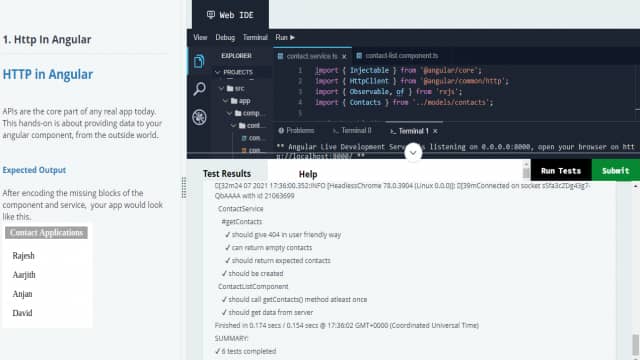Viewport: 640px width, 360px height.
Task: Click 'should give 404 in user friendly way'
Action: [283, 235]
